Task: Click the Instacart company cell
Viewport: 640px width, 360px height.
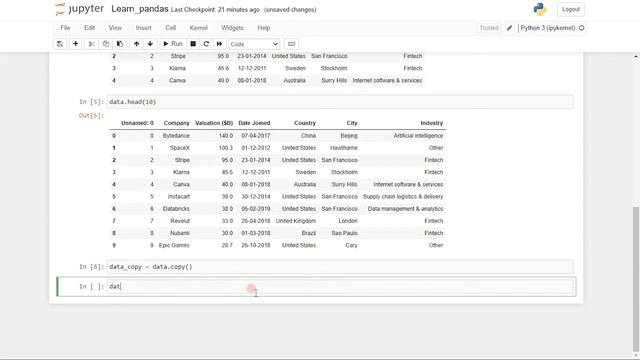Action: (178, 196)
